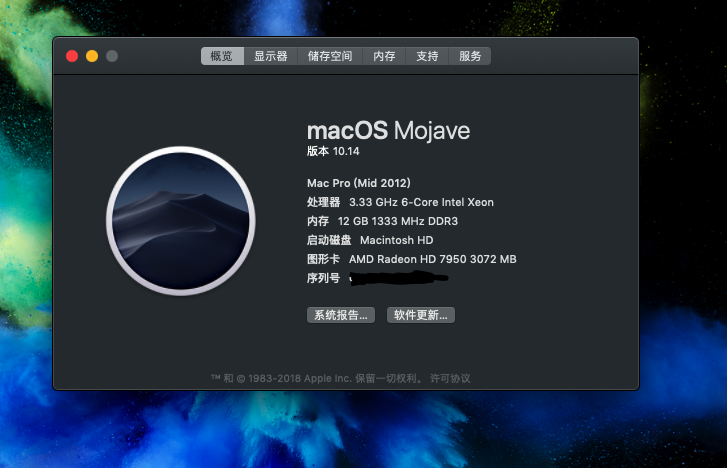This screenshot has height=468, width=727.
Task: Click the macOS Mojave title text
Action: click(389, 131)
